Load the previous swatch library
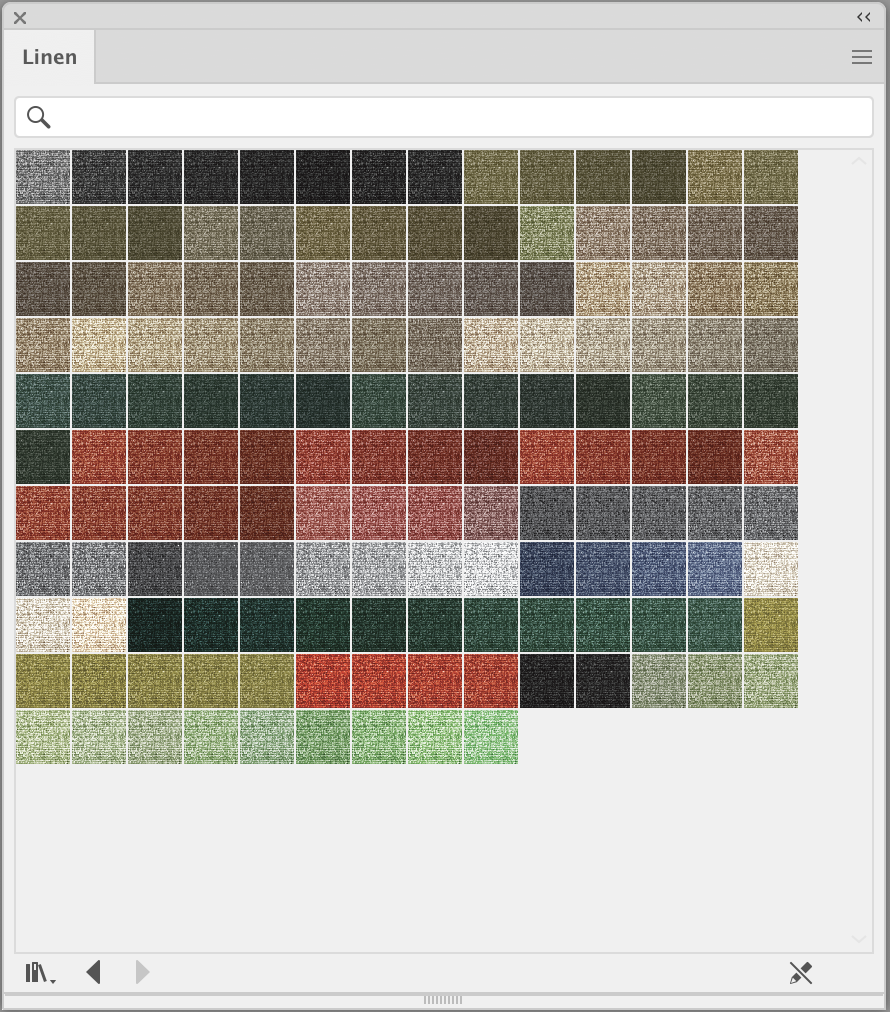 pyautogui.click(x=94, y=972)
